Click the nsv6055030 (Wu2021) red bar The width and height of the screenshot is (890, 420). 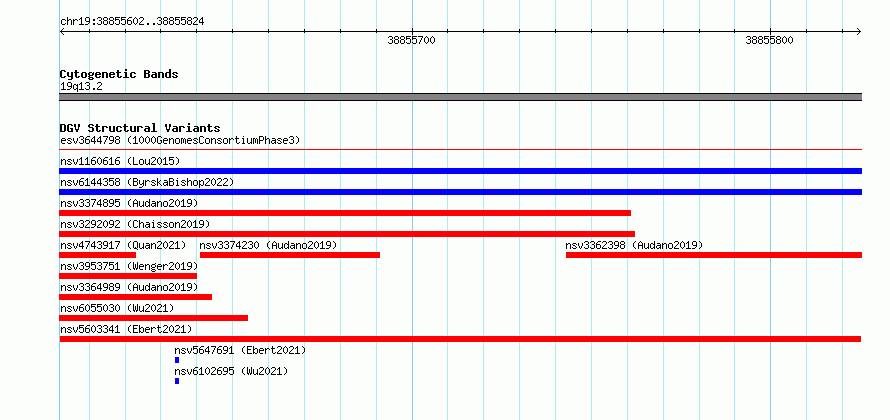pyautogui.click(x=154, y=318)
